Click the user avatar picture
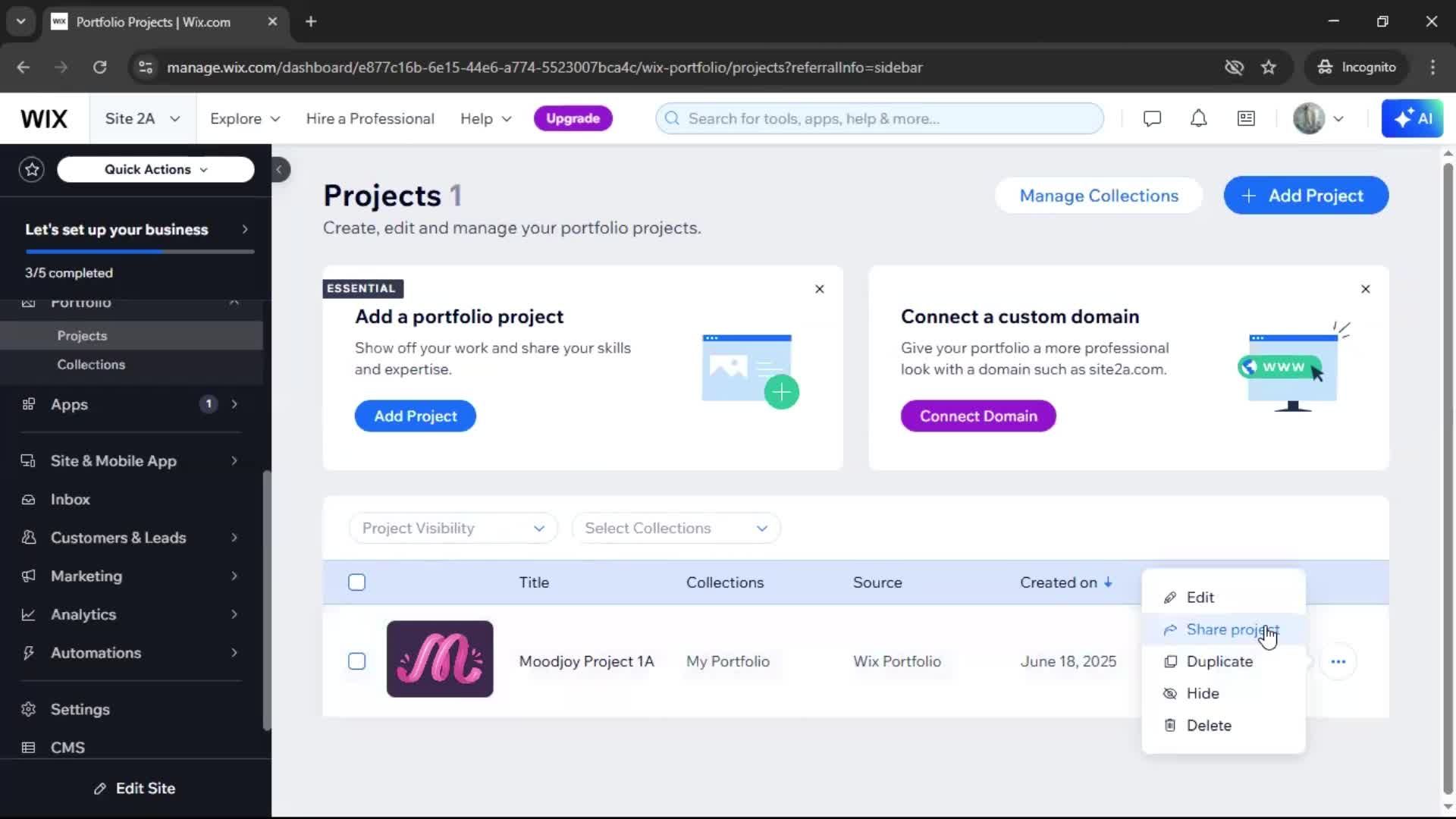The height and width of the screenshot is (819, 1456). click(x=1308, y=118)
